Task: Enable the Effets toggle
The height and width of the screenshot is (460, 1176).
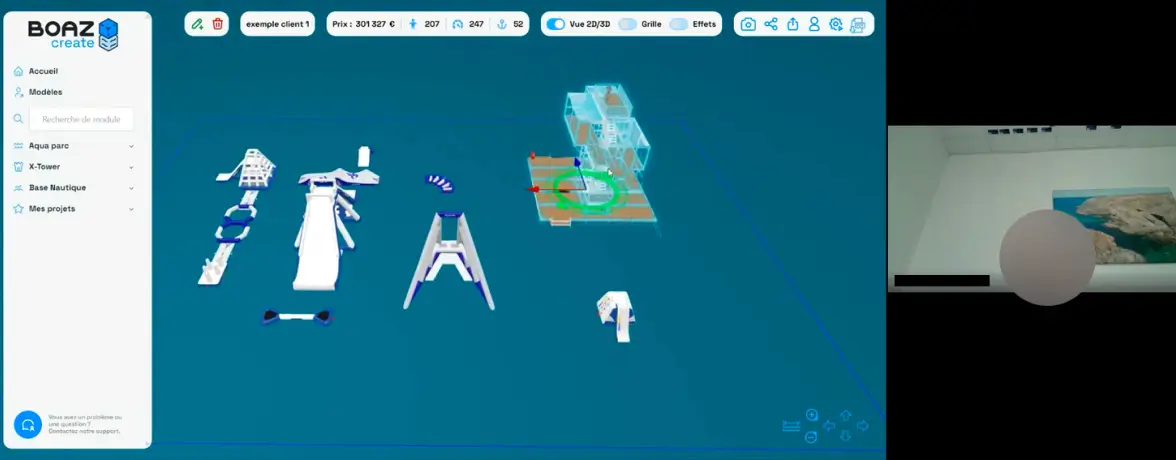Action: (679, 24)
